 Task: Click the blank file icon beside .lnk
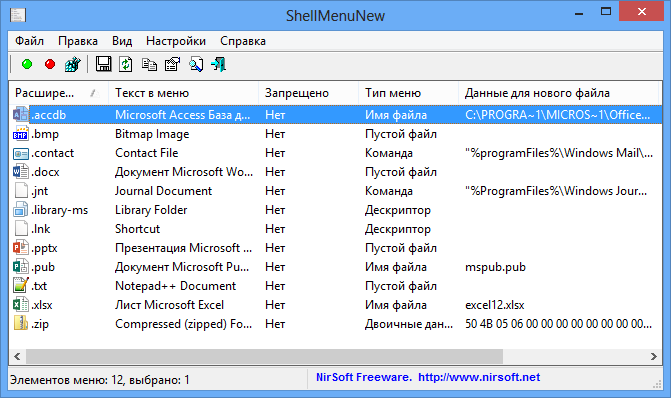pos(21,229)
